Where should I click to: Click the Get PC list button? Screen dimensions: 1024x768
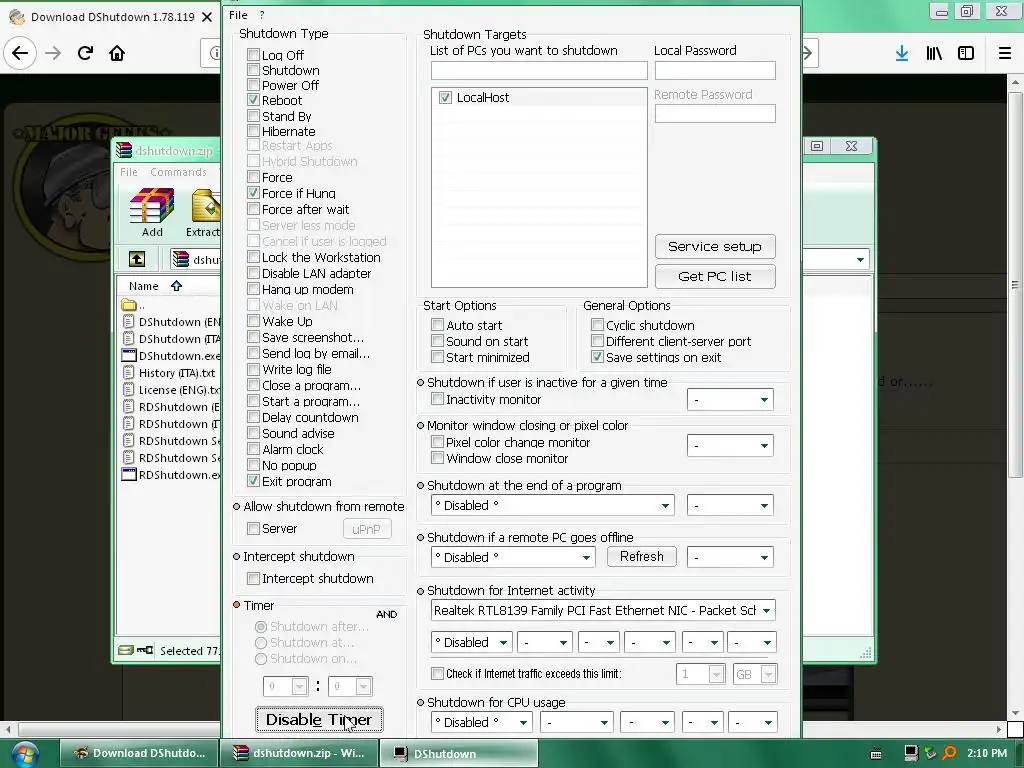(715, 276)
